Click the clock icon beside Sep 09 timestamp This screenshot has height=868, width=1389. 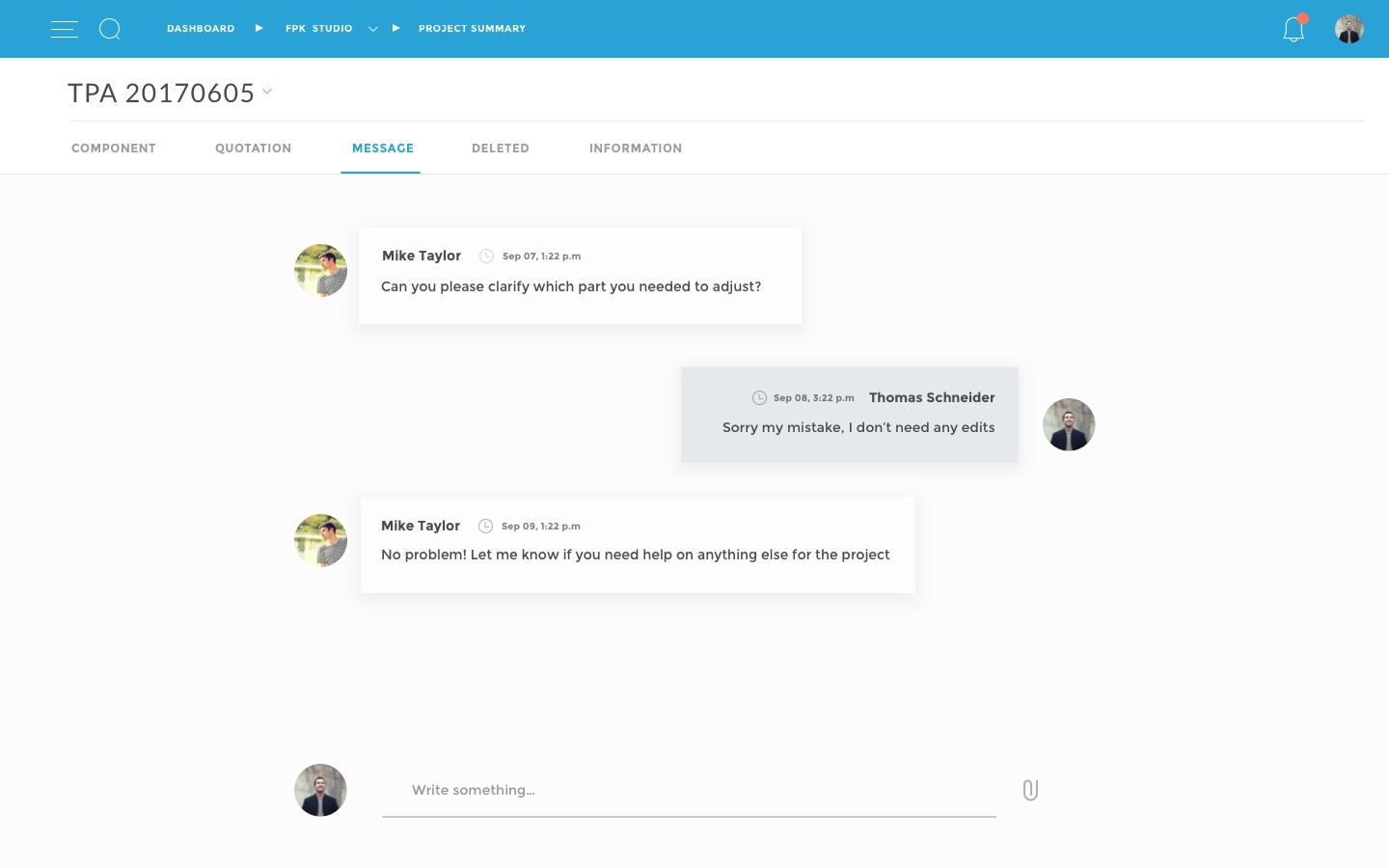[486, 526]
